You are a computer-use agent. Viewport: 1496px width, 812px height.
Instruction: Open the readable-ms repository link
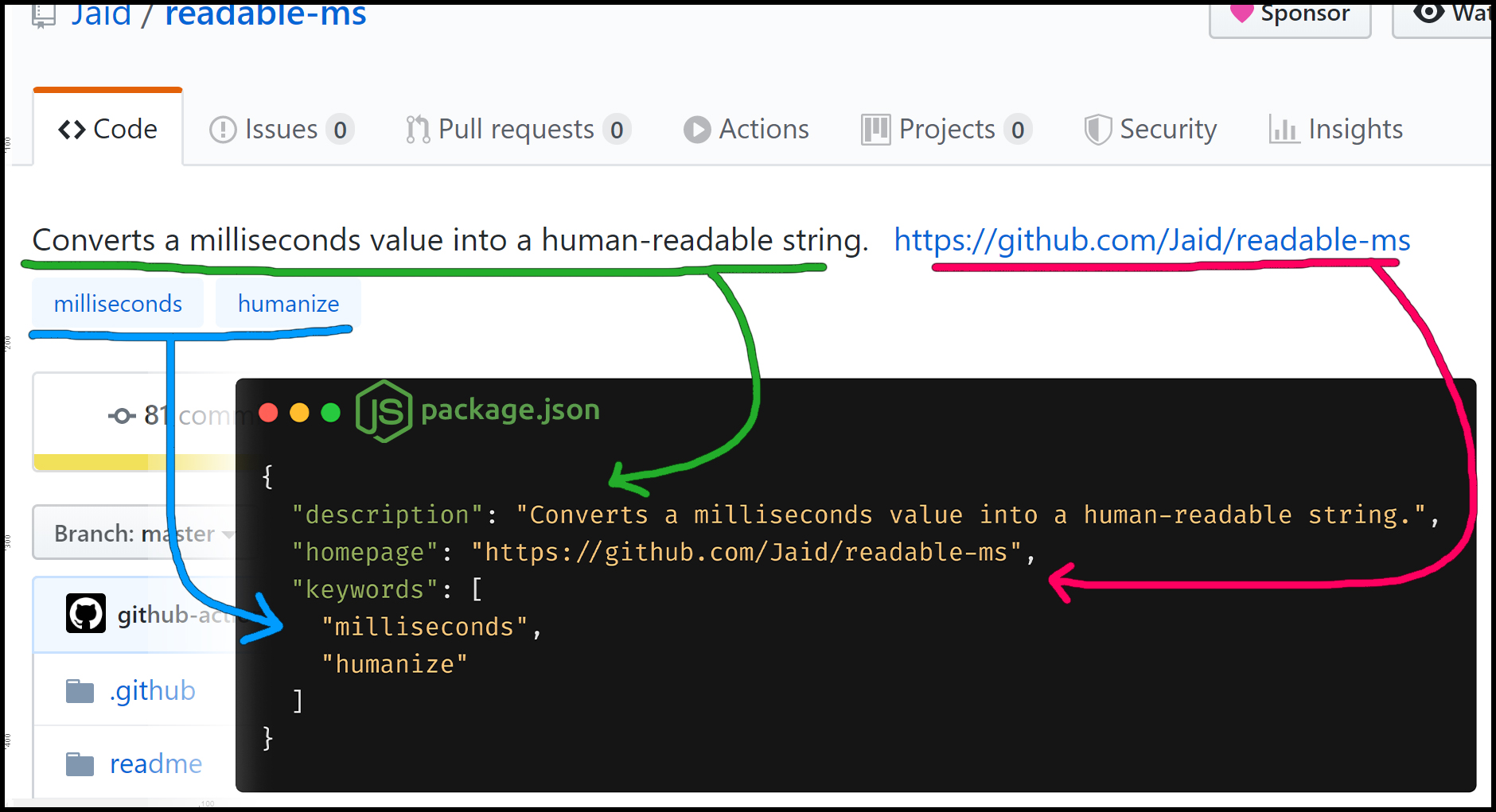click(265, 14)
